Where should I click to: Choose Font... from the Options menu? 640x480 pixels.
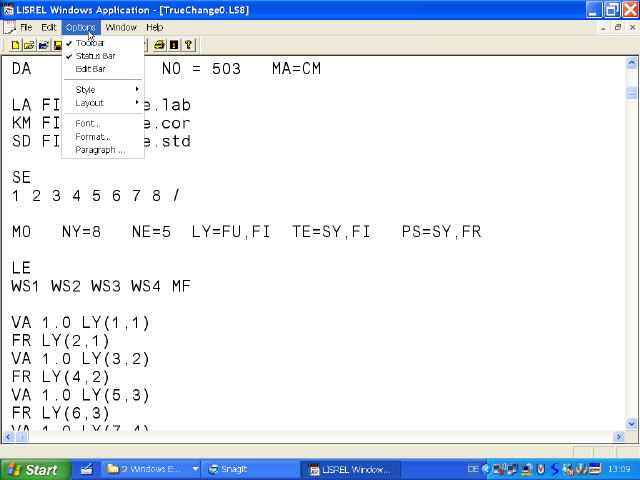(x=88, y=124)
